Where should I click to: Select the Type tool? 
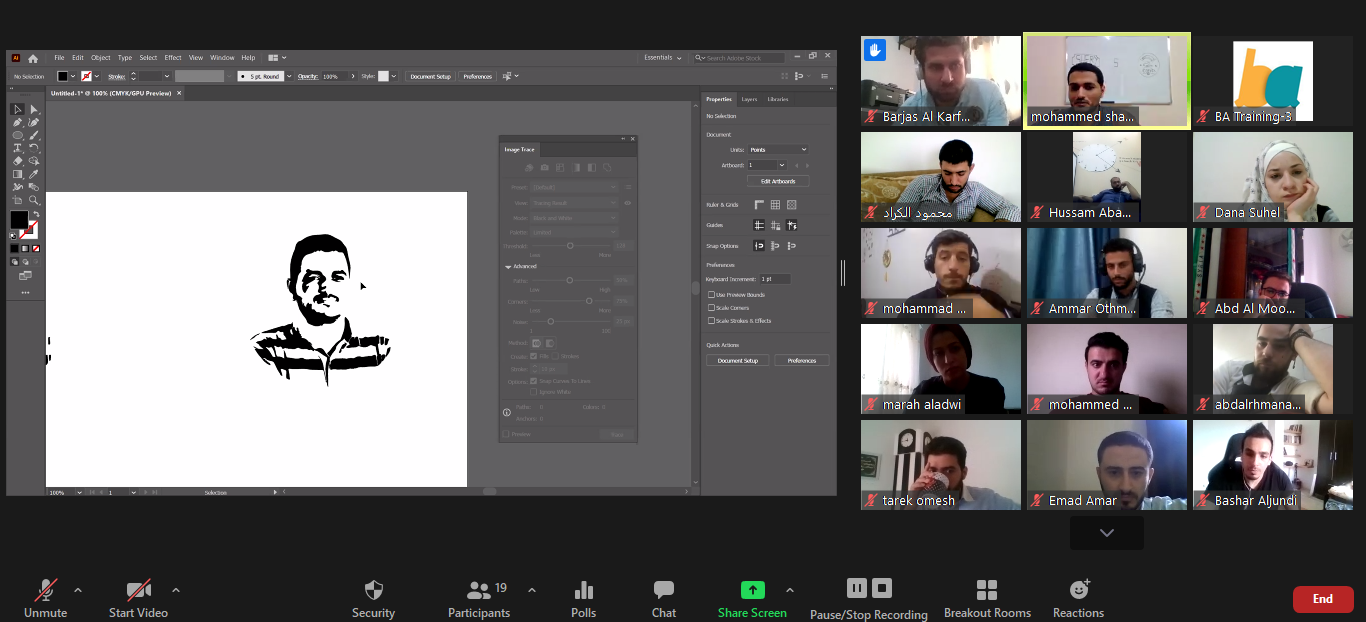pyautogui.click(x=18, y=148)
